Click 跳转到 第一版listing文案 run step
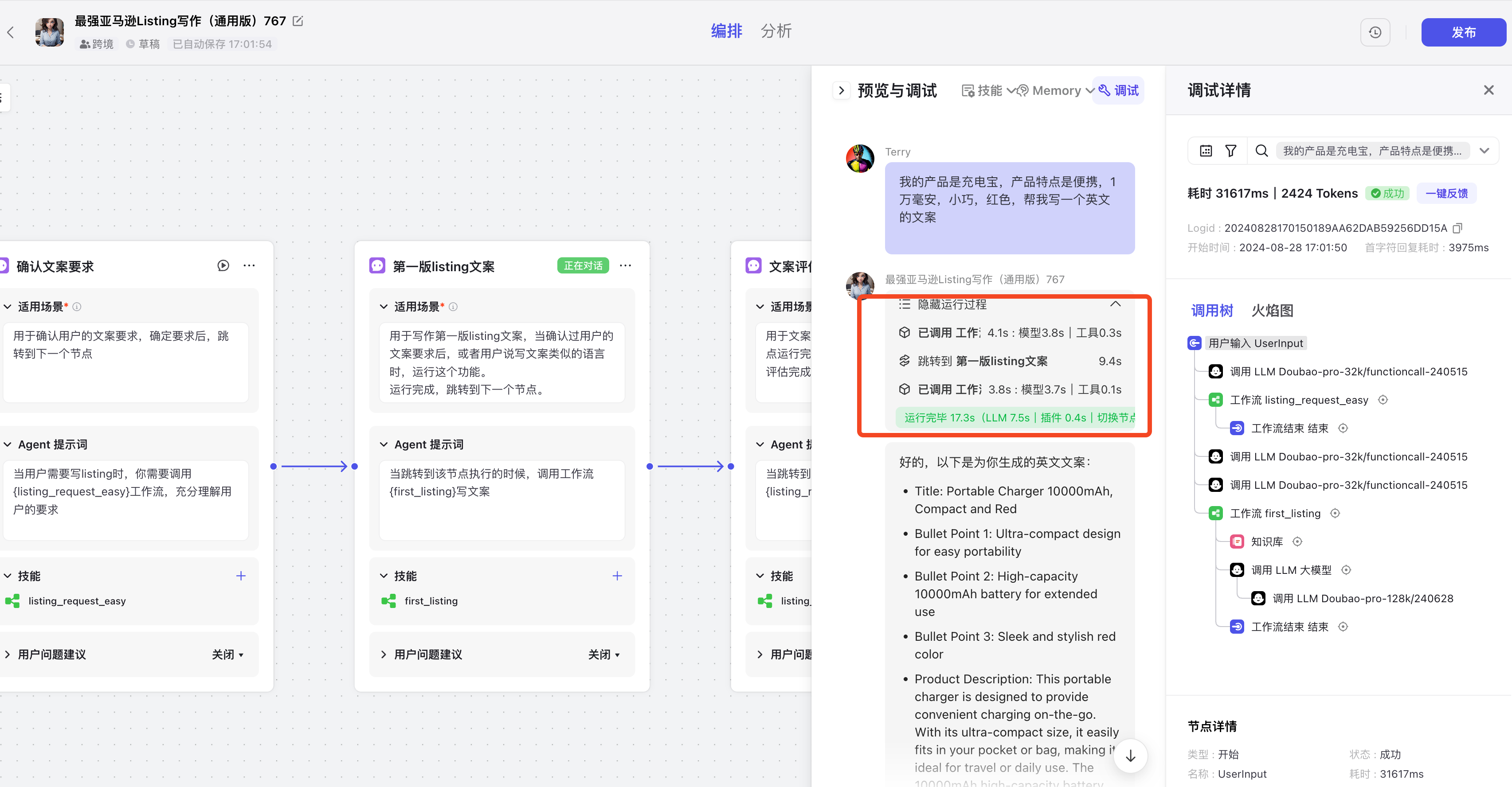This screenshot has width=1512, height=787. pyautogui.click(x=1010, y=361)
